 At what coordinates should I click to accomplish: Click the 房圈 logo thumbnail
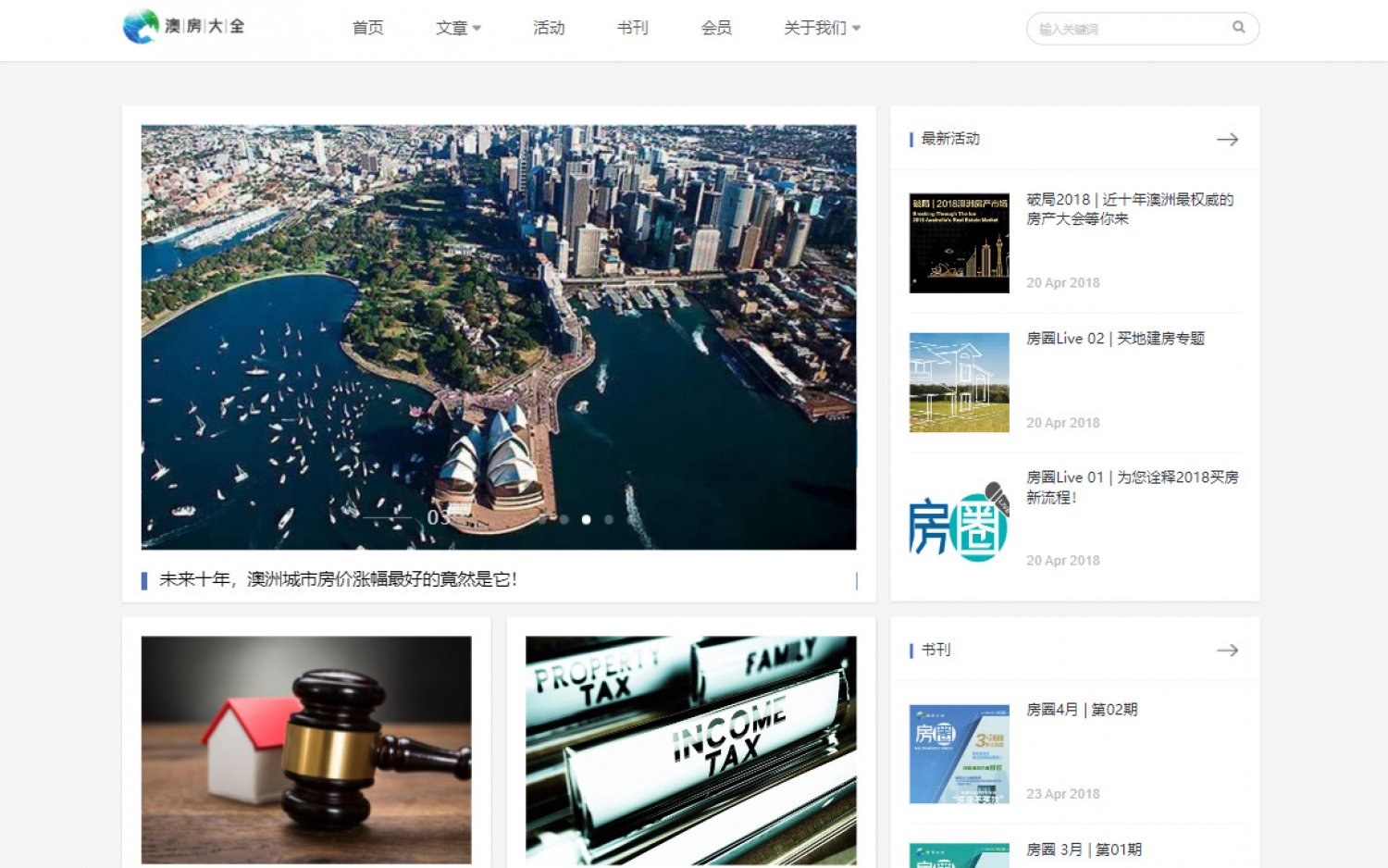point(959,522)
